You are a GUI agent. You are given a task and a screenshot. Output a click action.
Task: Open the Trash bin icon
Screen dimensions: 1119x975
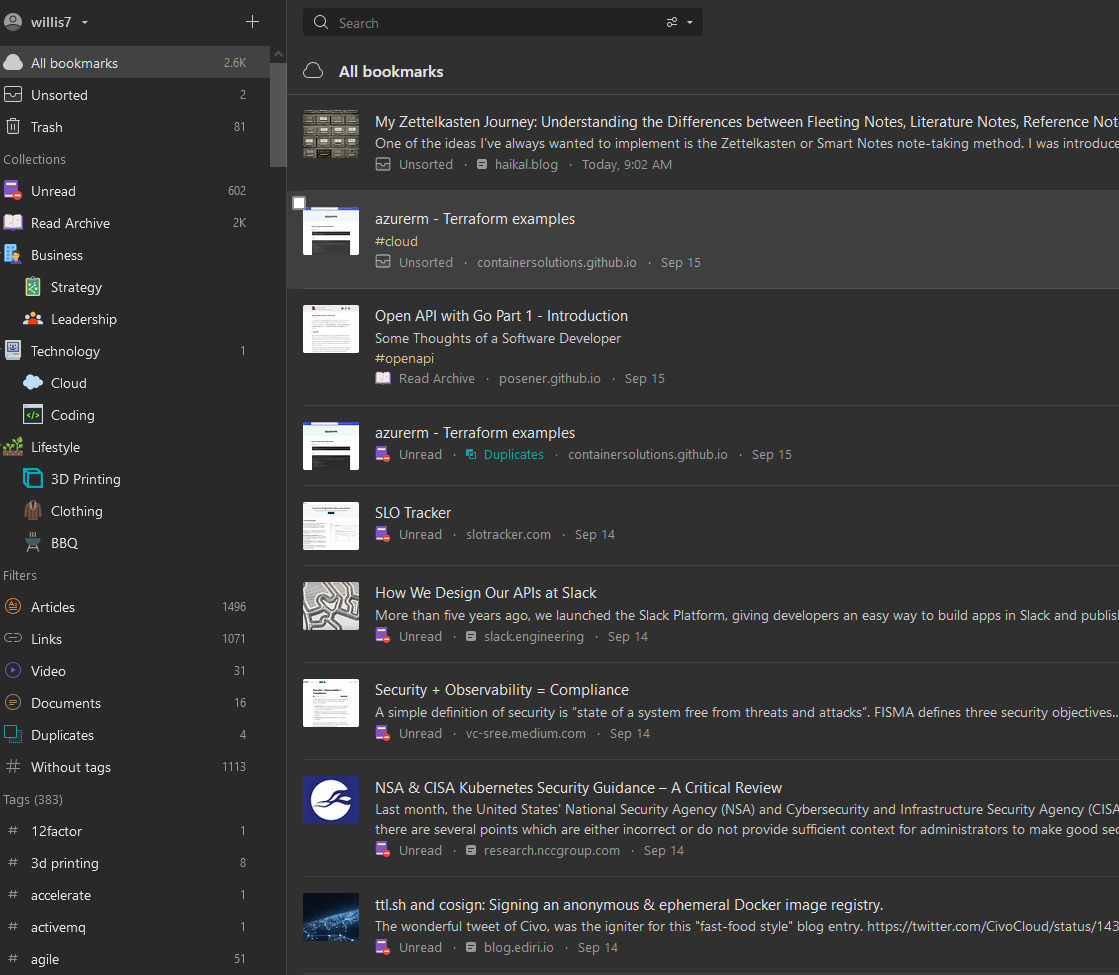(13, 126)
